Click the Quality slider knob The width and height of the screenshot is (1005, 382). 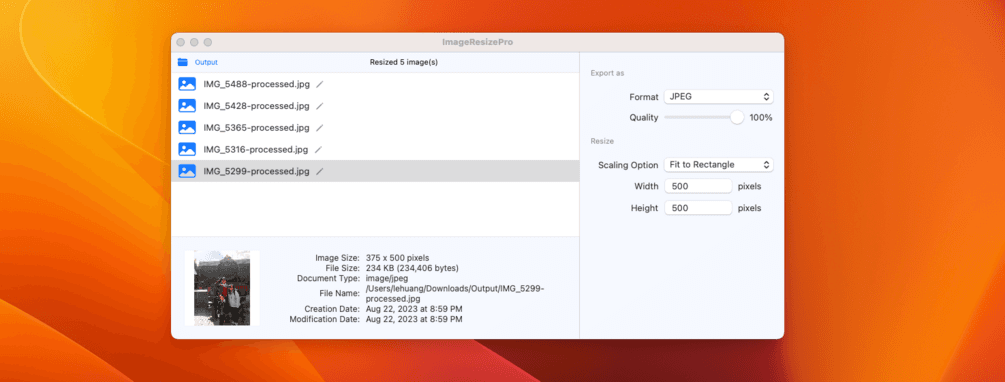[x=737, y=117]
